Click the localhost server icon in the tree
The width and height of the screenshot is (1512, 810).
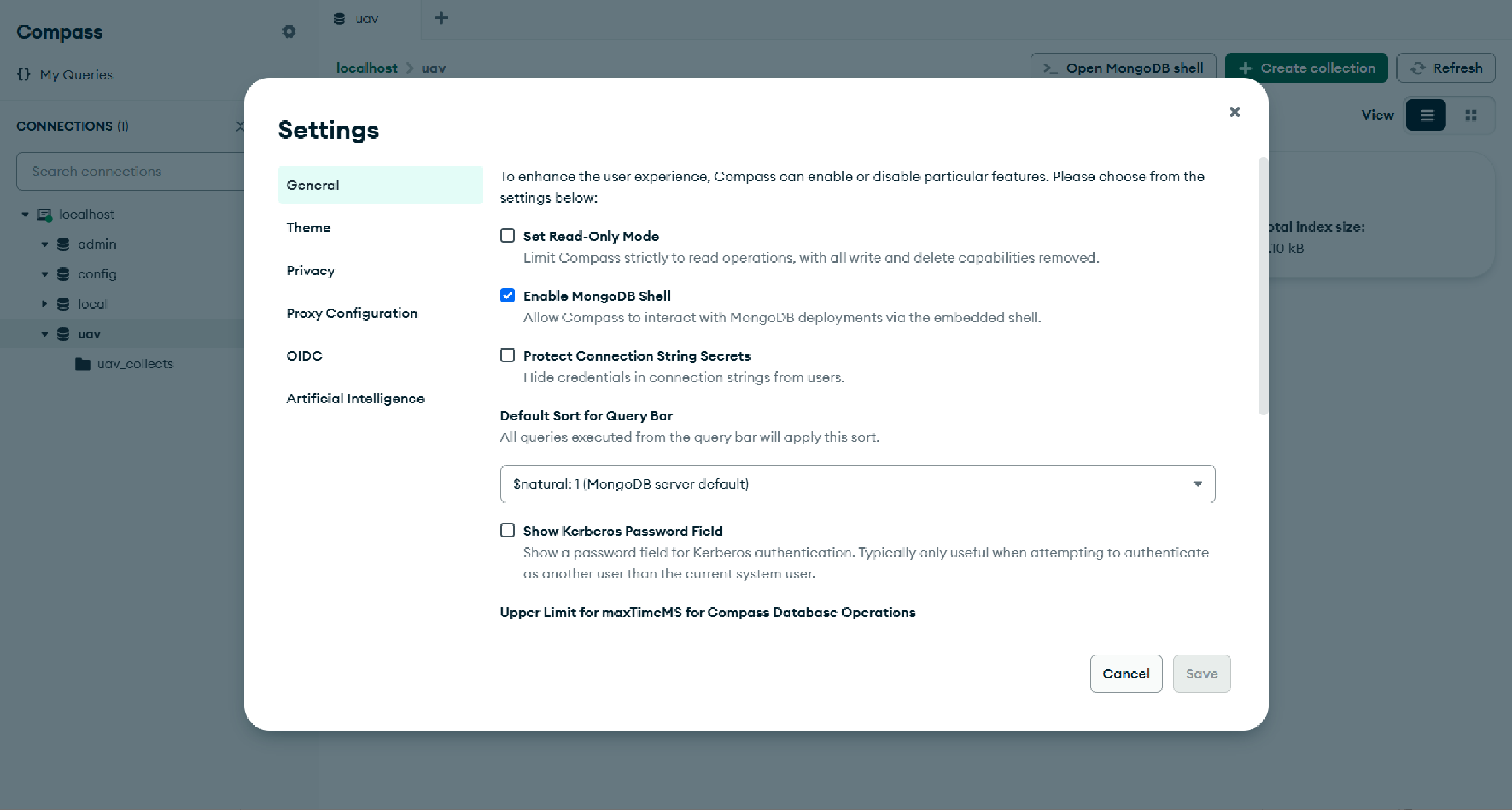pyautogui.click(x=45, y=215)
